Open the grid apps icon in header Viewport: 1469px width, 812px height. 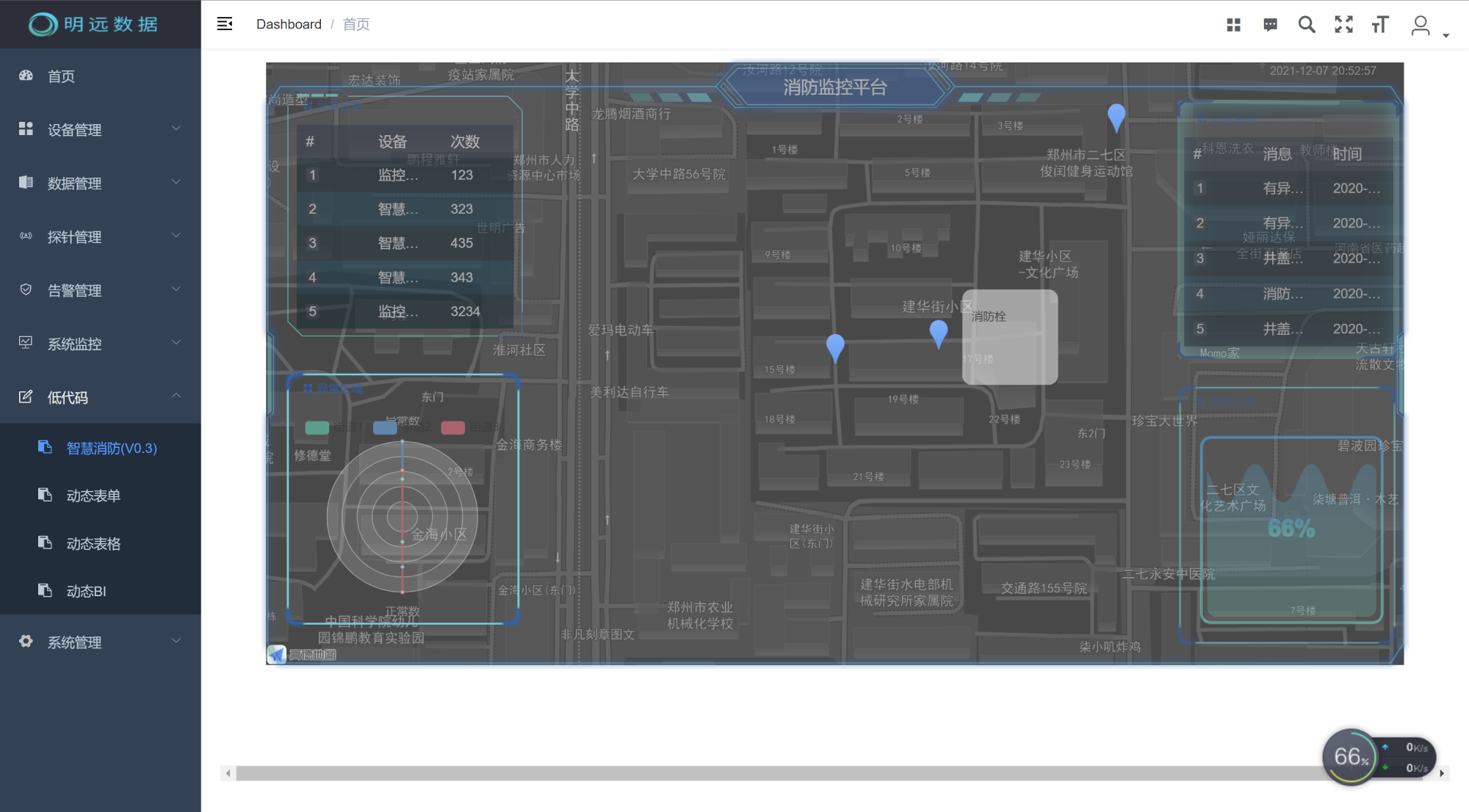(x=1233, y=25)
